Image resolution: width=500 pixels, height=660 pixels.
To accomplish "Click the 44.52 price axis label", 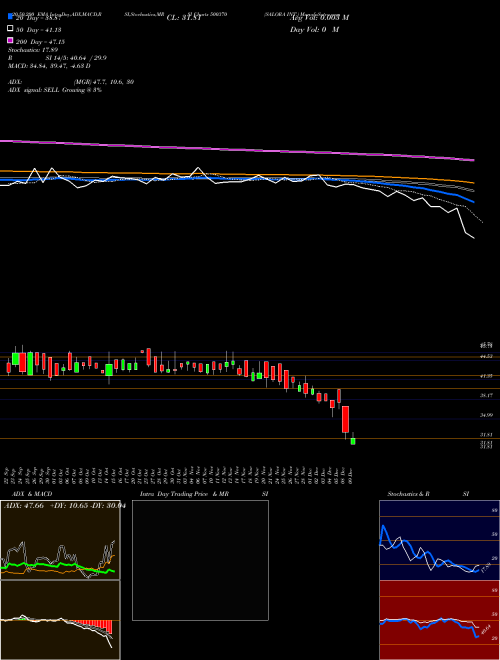I will (x=487, y=356).
